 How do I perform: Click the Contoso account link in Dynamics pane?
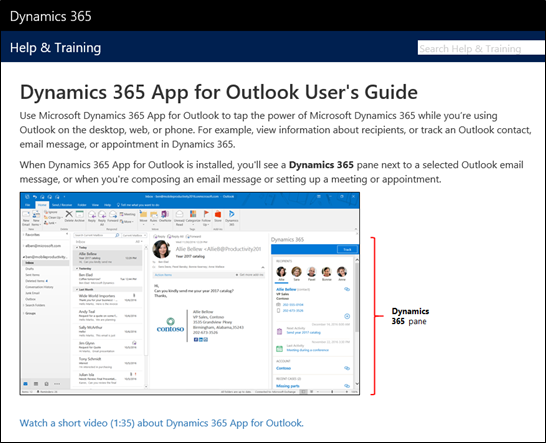(x=283, y=368)
